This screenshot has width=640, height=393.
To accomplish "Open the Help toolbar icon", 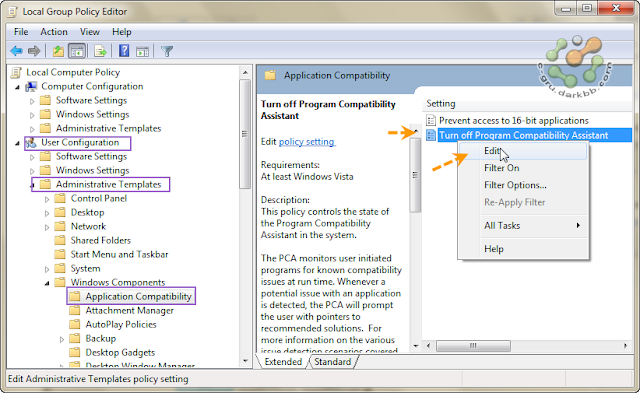I will point(124,51).
